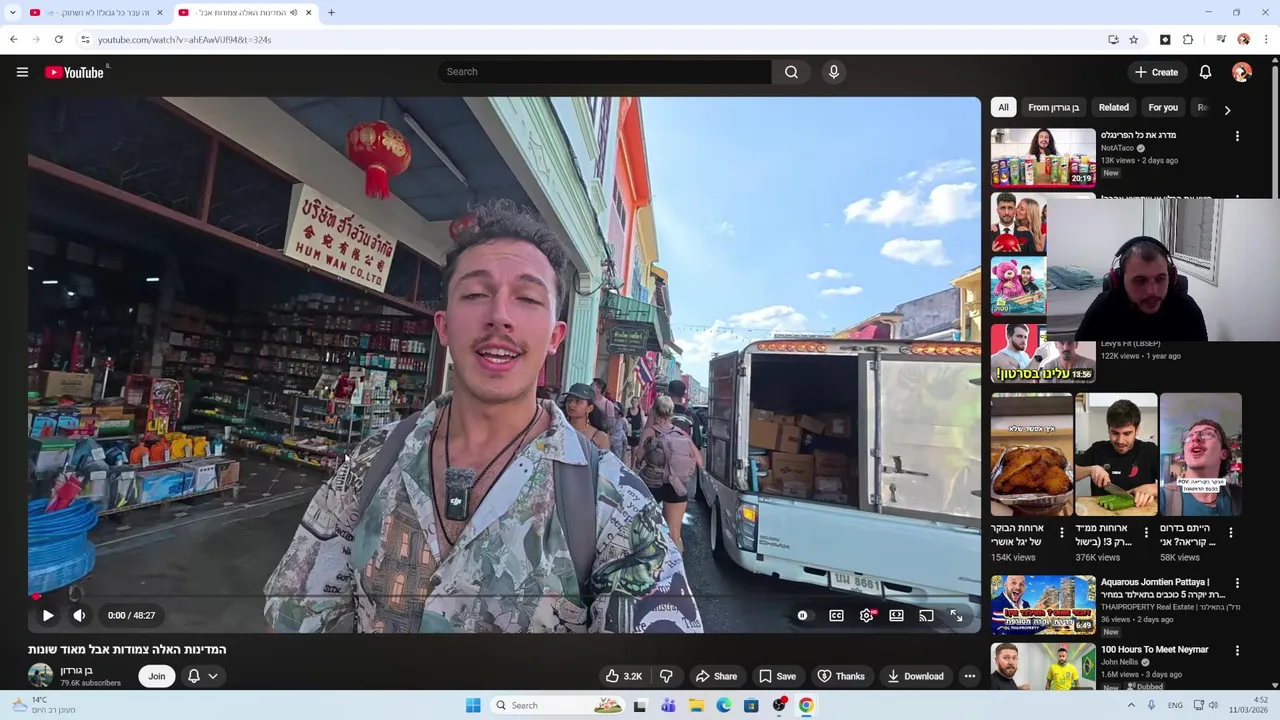Open the Chrome three-dot menu

tap(1266, 39)
